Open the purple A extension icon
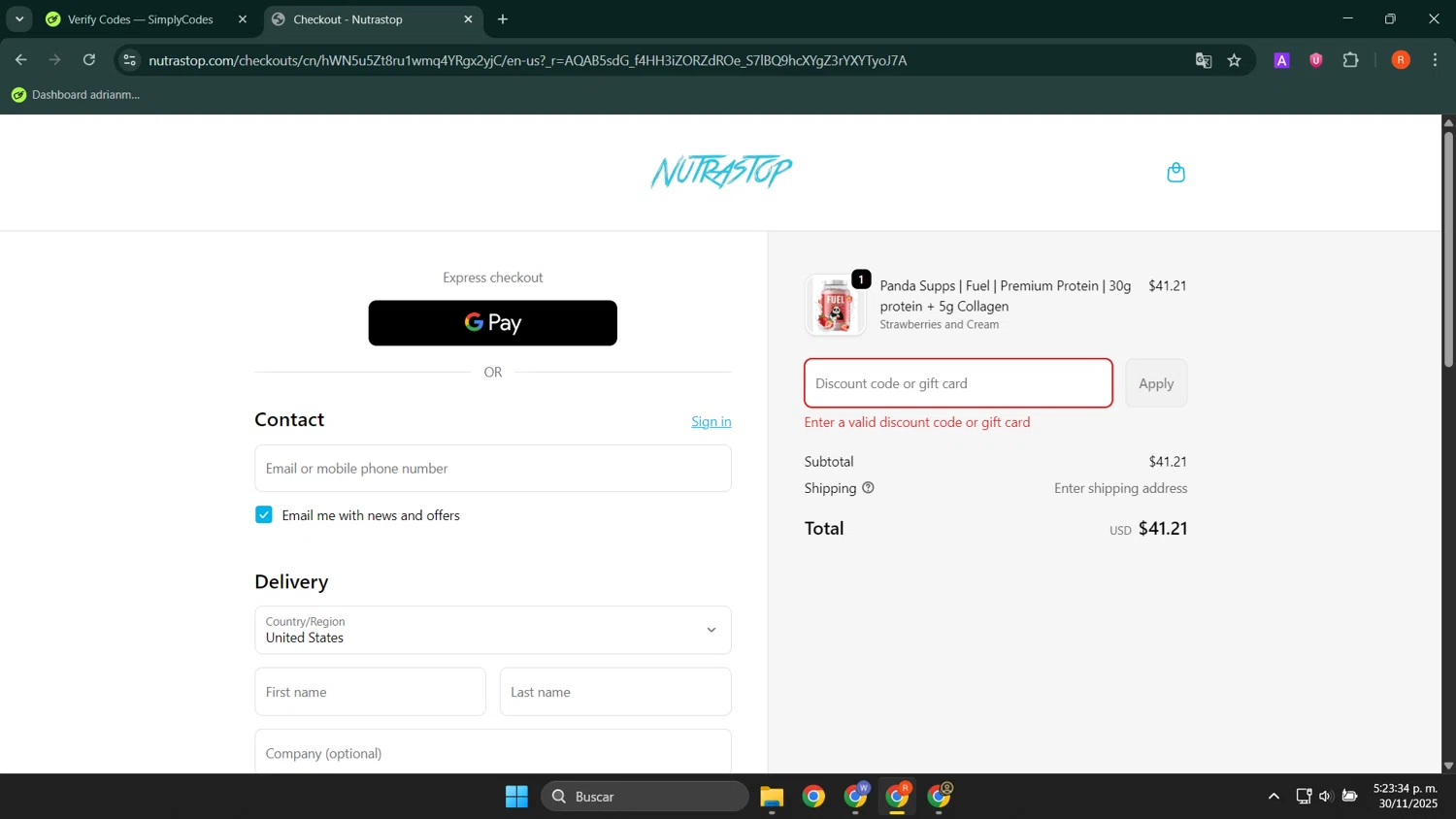Viewport: 1456px width, 819px height. coord(1281,60)
